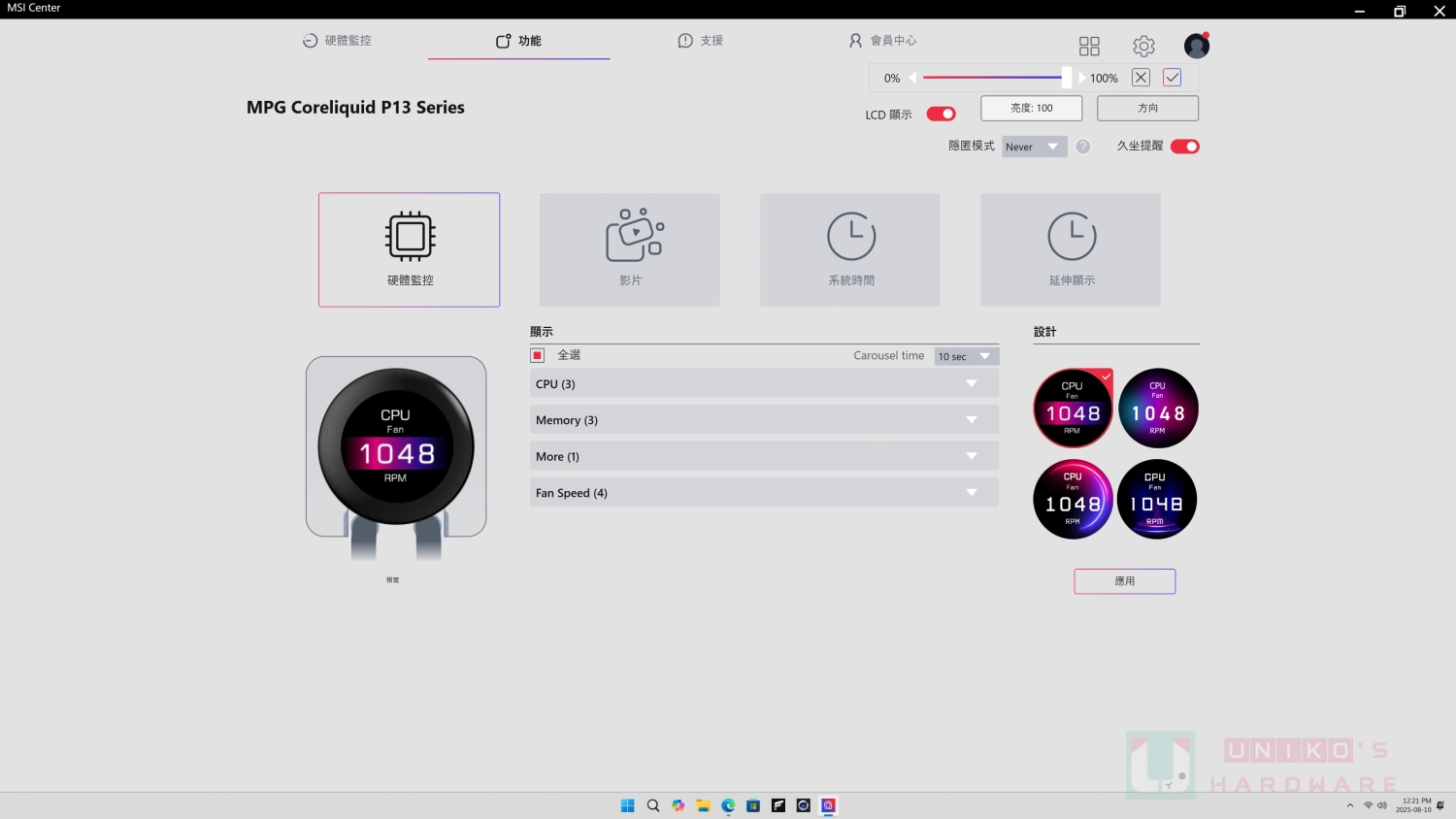Click the MPG Coreliquid P13 Series title
Viewport: 1456px width, 819px height.
point(355,108)
